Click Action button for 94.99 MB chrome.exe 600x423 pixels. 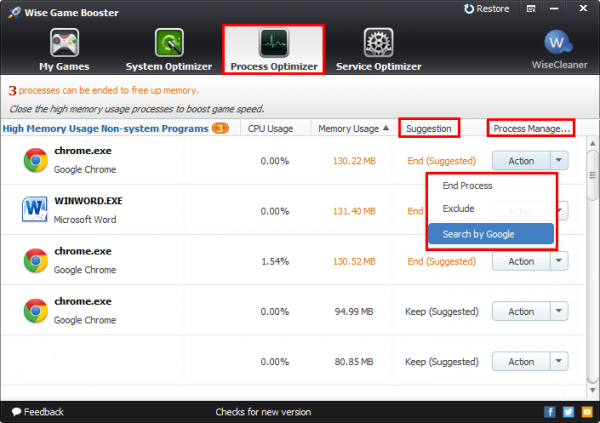click(x=521, y=312)
